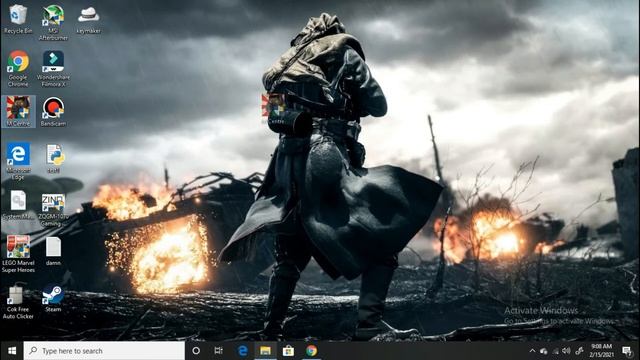Open Task View on the taskbar
The image size is (640, 360).
pyautogui.click(x=219, y=351)
